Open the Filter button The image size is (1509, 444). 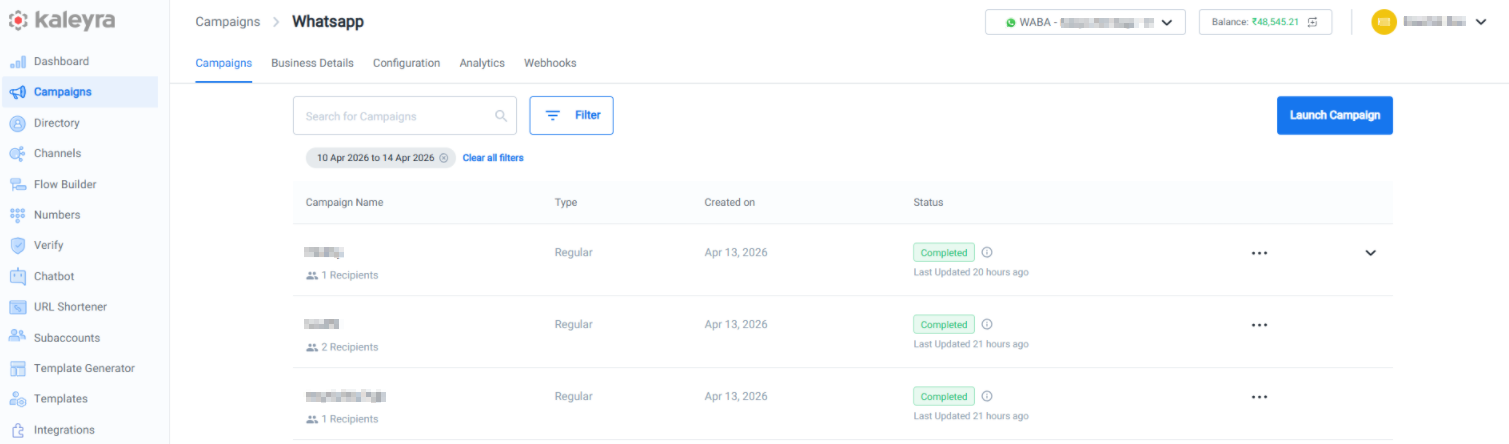pyautogui.click(x=571, y=115)
